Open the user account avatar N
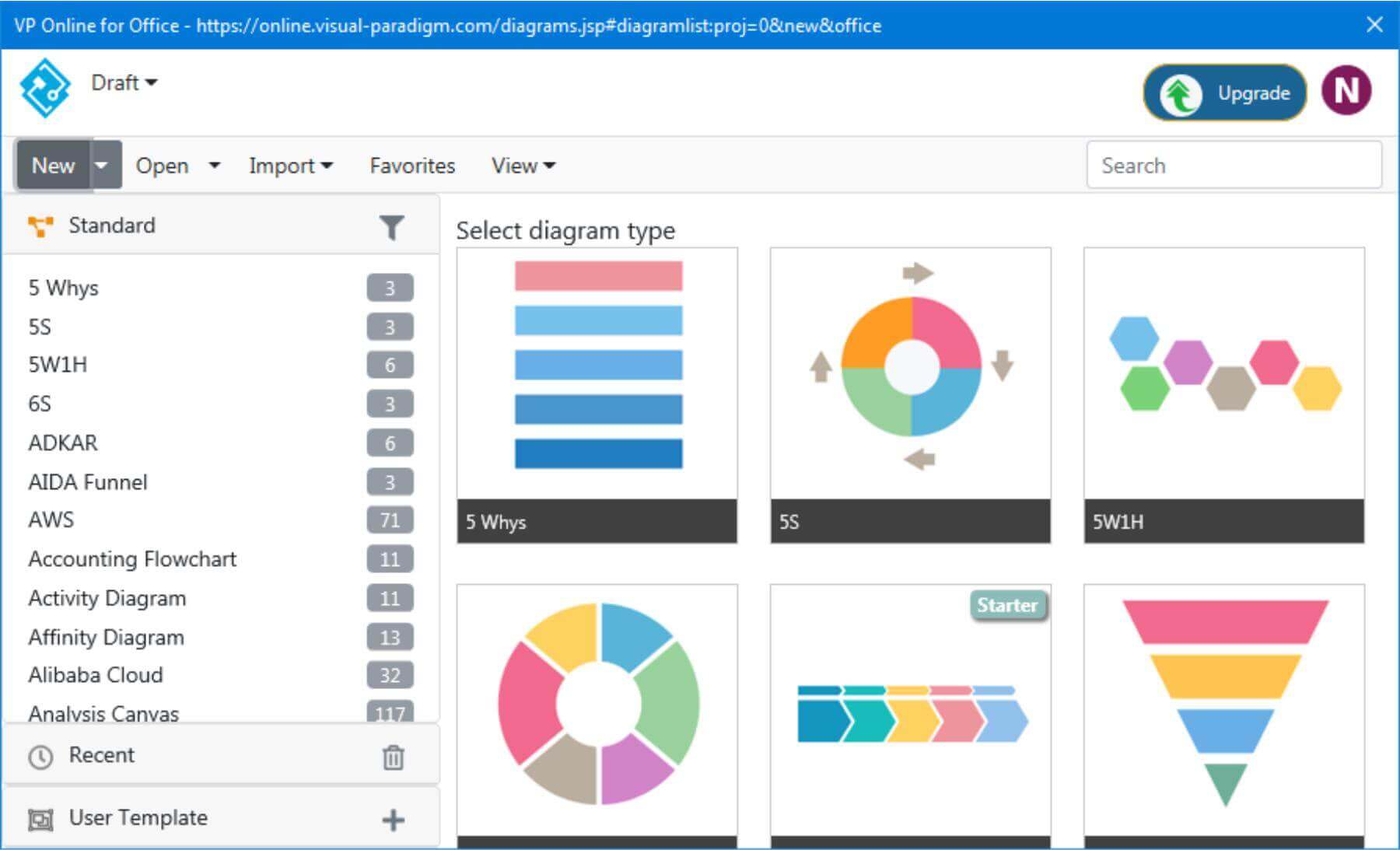This screenshot has width=1400, height=850. click(x=1346, y=91)
